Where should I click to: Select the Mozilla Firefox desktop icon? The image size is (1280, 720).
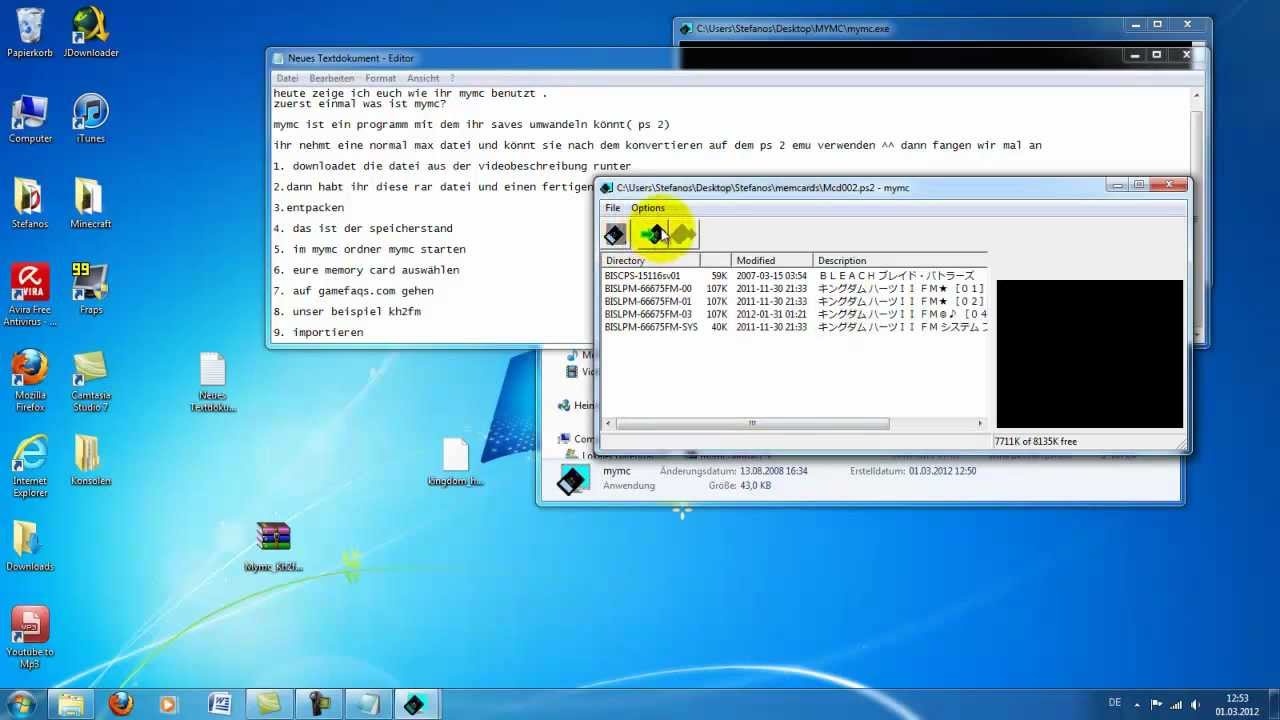pos(30,380)
